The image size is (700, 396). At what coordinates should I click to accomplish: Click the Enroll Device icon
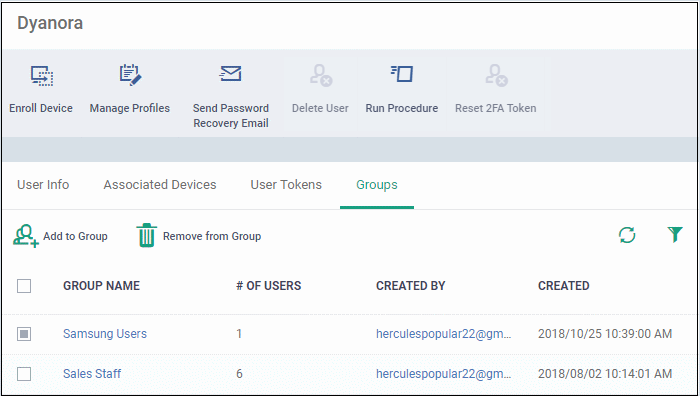coord(42,75)
